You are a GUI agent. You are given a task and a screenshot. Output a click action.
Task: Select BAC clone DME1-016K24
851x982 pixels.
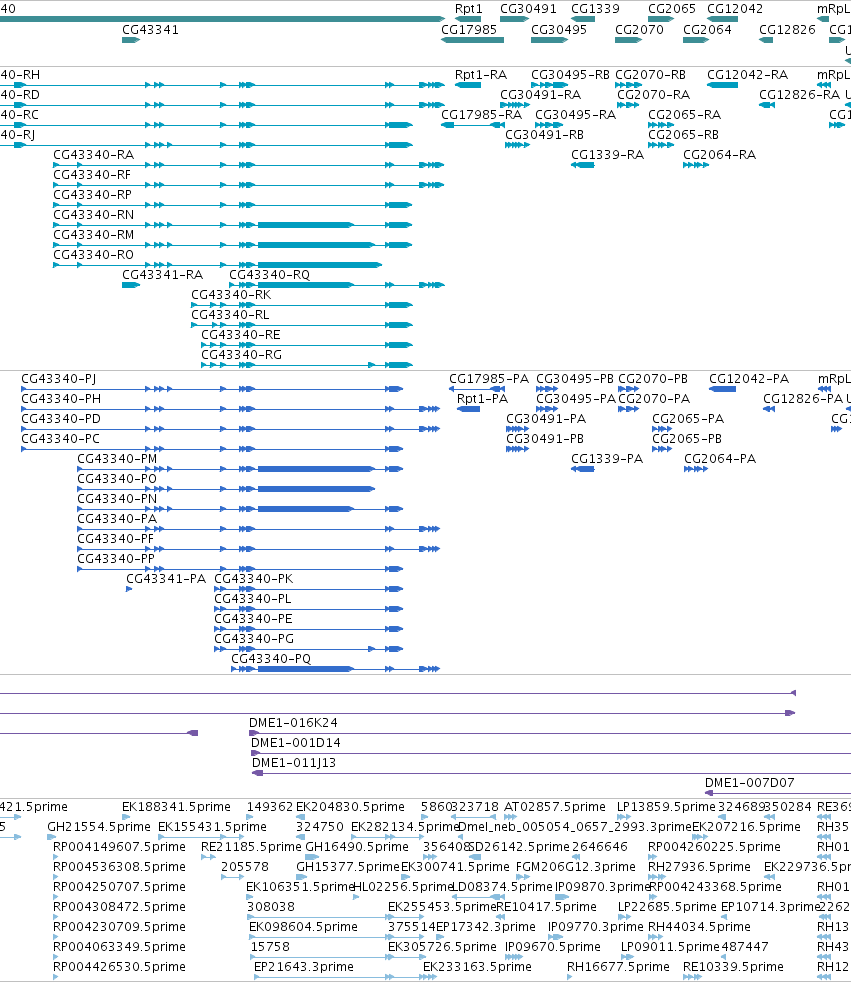point(293,723)
